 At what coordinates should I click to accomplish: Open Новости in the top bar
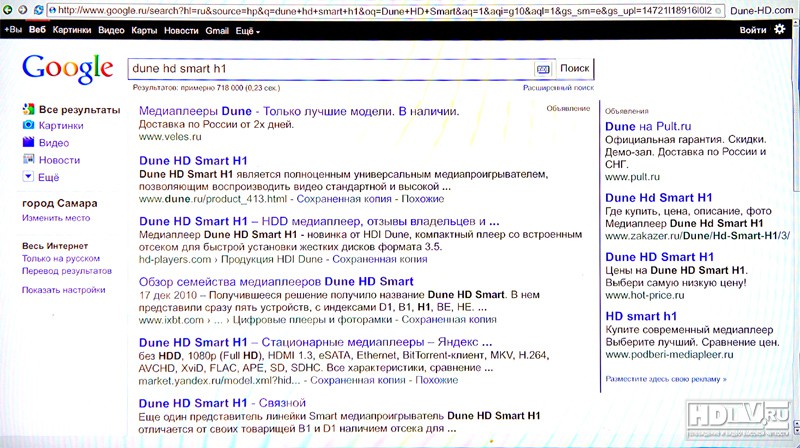pyautogui.click(x=181, y=31)
